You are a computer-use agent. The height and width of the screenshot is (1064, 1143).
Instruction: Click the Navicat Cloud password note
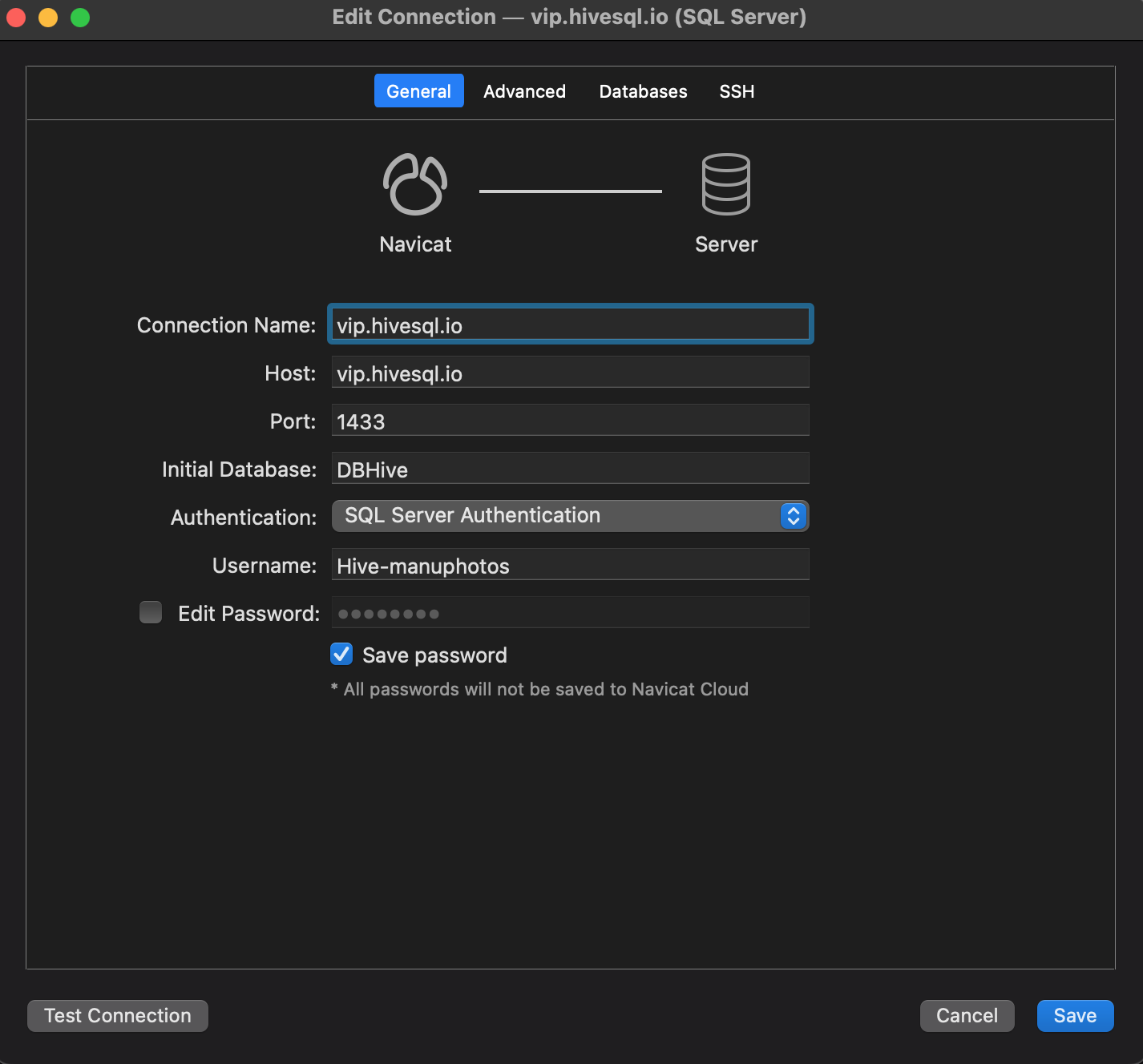tap(539, 689)
